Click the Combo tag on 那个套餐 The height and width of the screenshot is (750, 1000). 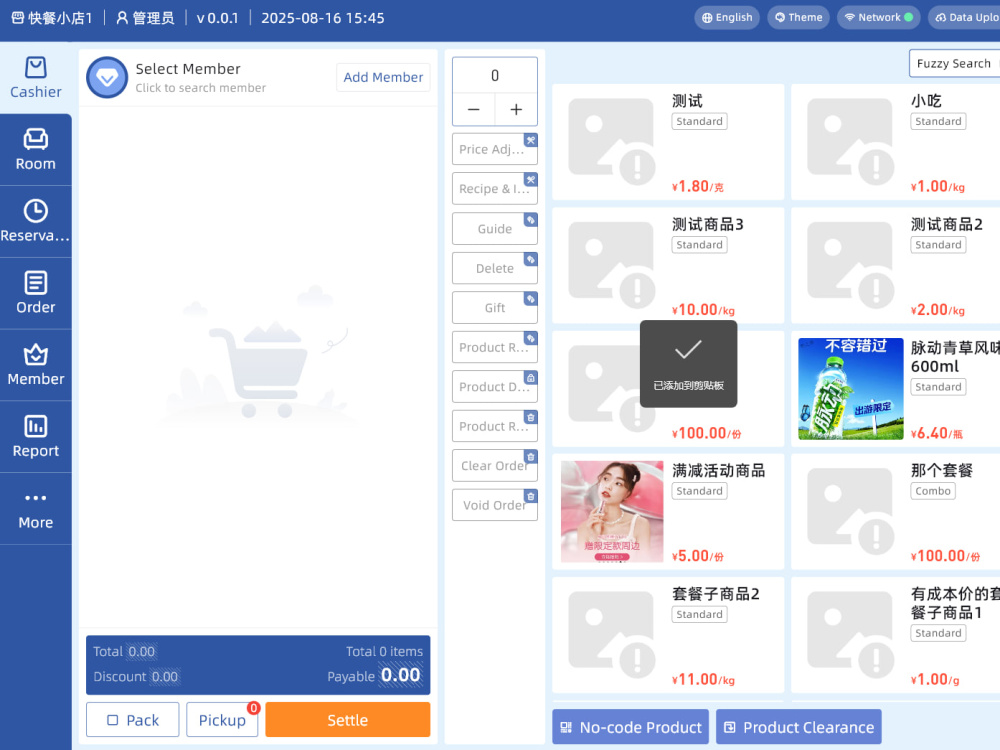933,490
